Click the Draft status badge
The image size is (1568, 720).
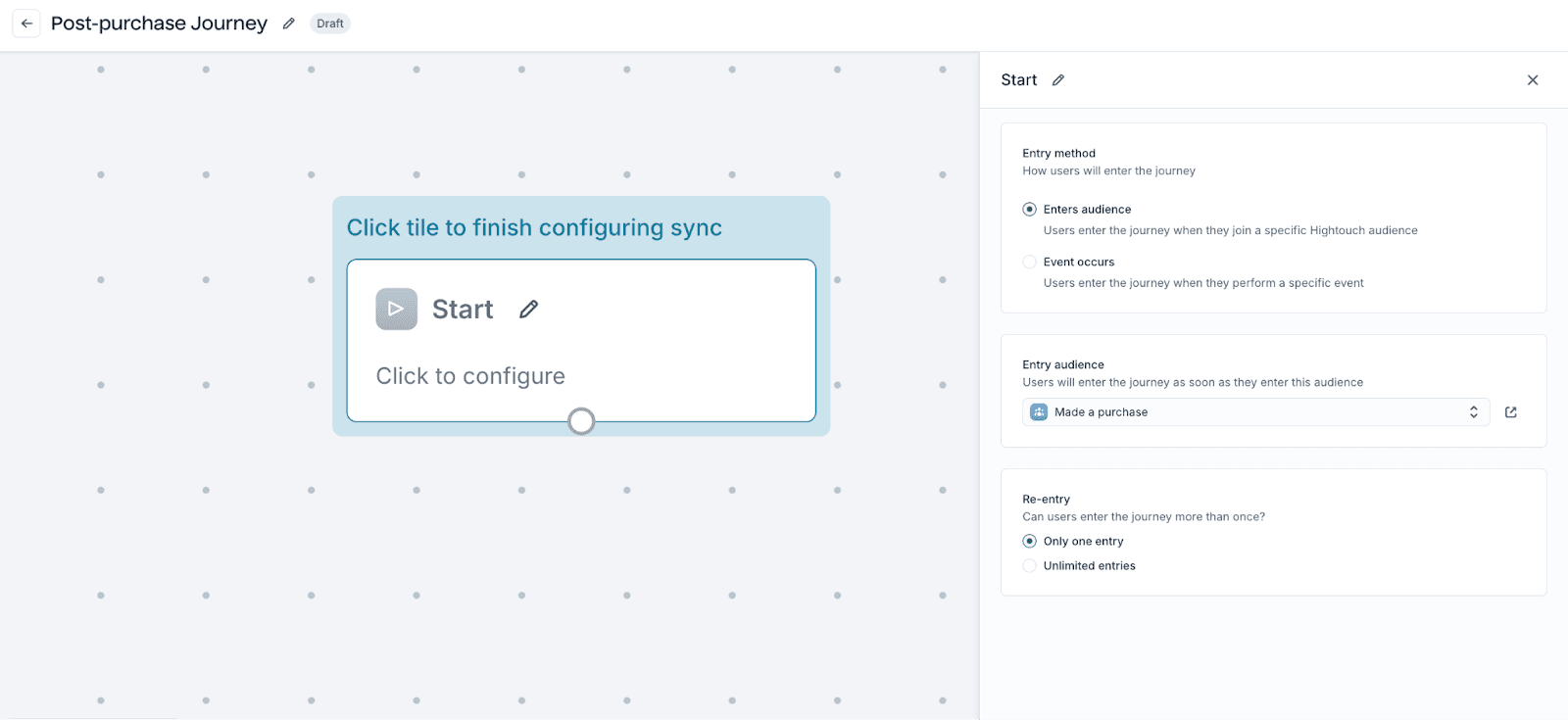(x=330, y=24)
